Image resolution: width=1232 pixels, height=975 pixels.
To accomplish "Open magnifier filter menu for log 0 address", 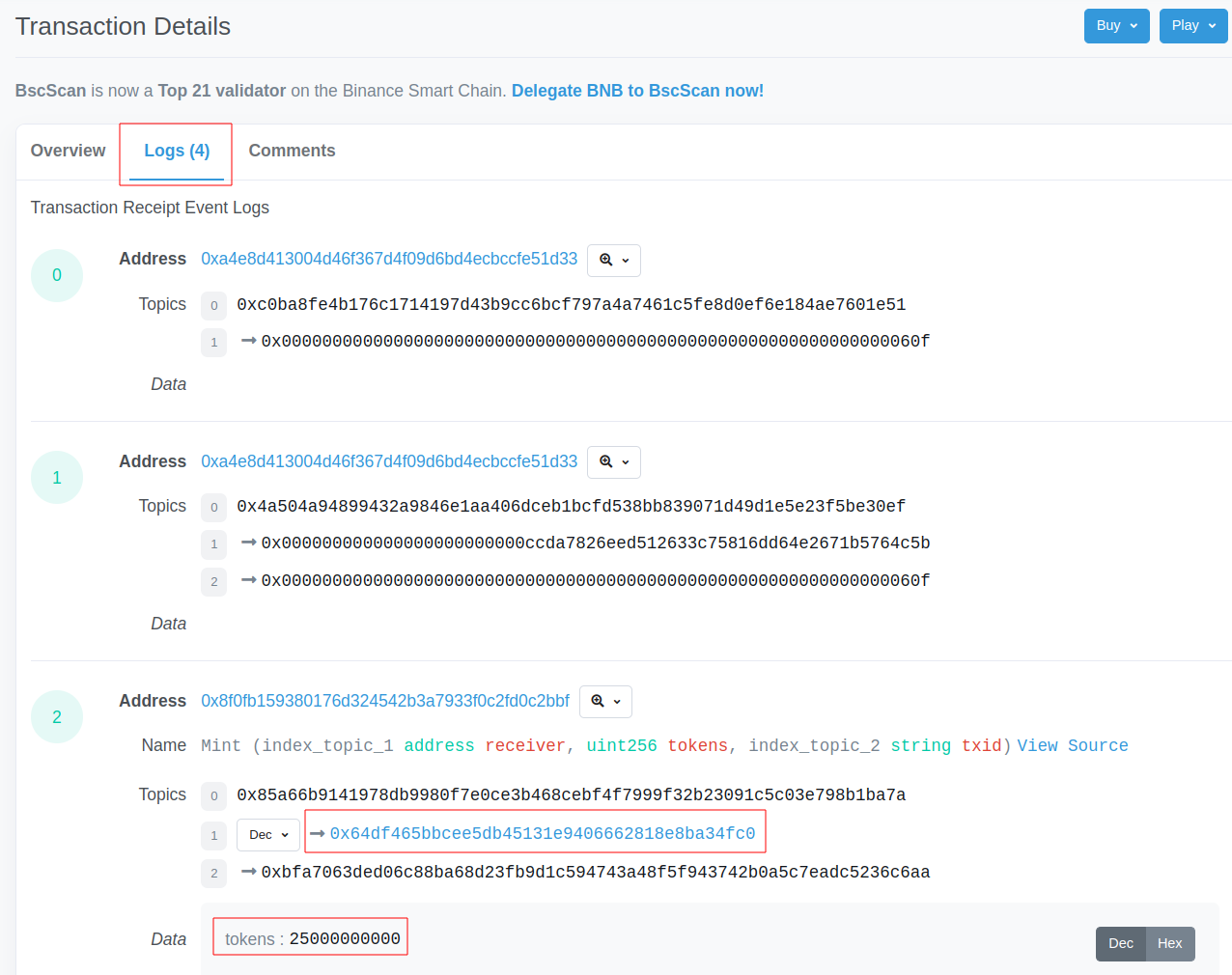I will tap(613, 260).
